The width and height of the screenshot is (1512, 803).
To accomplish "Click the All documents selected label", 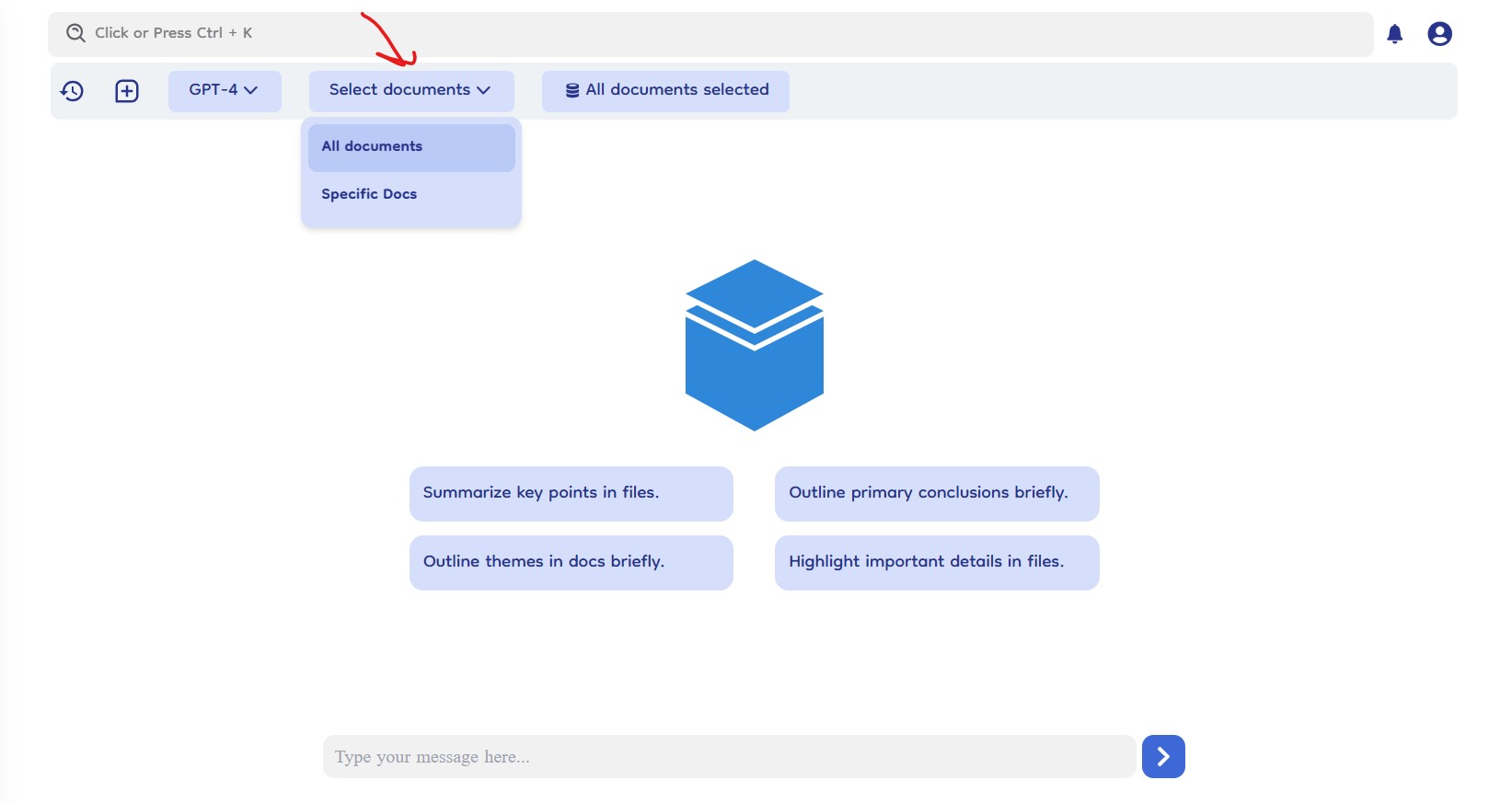I will 676,90.
